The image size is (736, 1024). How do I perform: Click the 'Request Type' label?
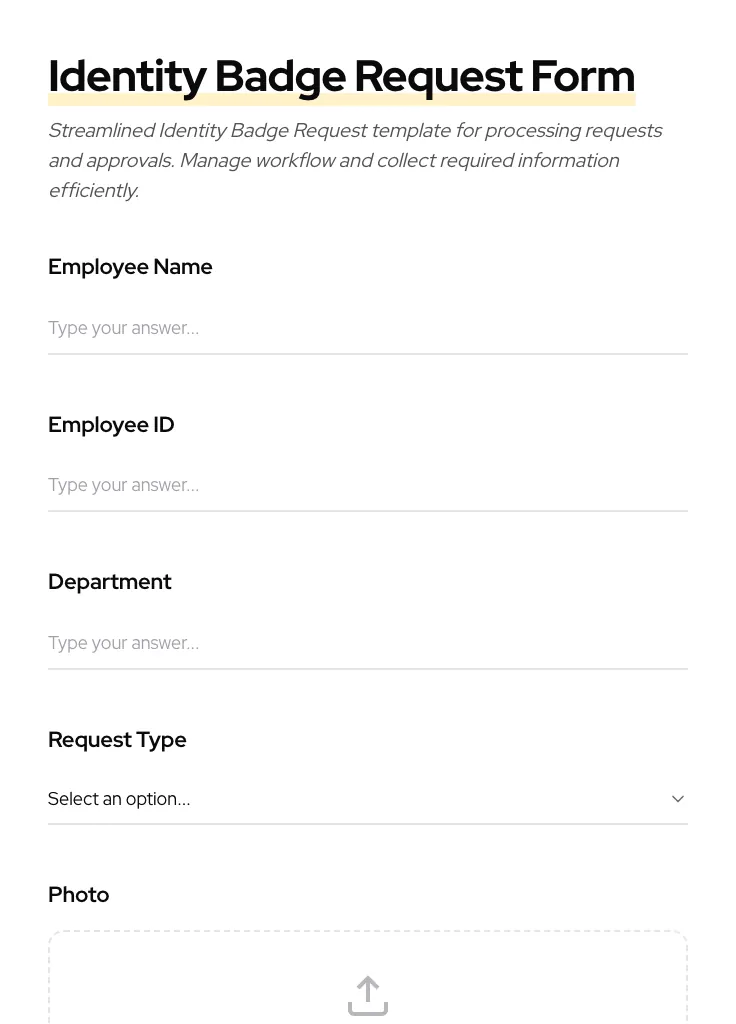[x=117, y=740]
